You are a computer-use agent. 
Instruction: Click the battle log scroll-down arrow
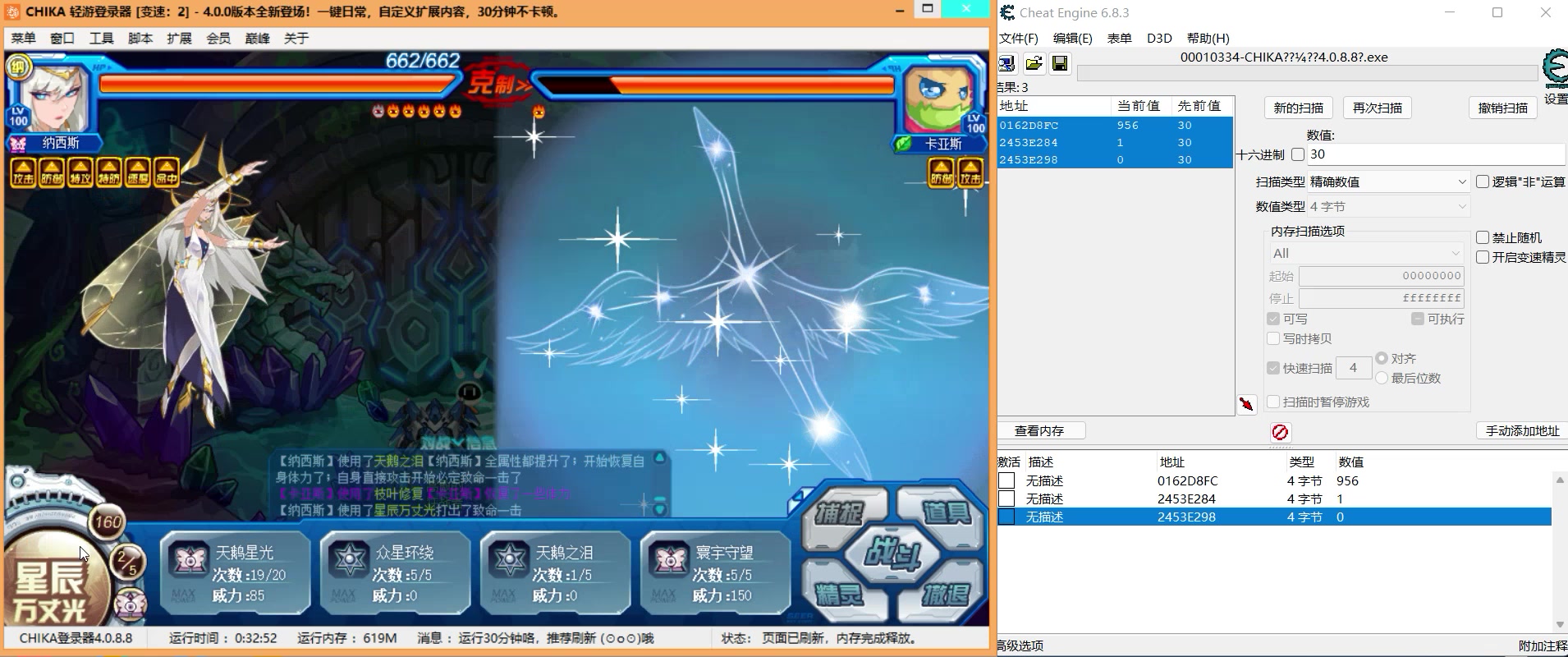click(659, 509)
